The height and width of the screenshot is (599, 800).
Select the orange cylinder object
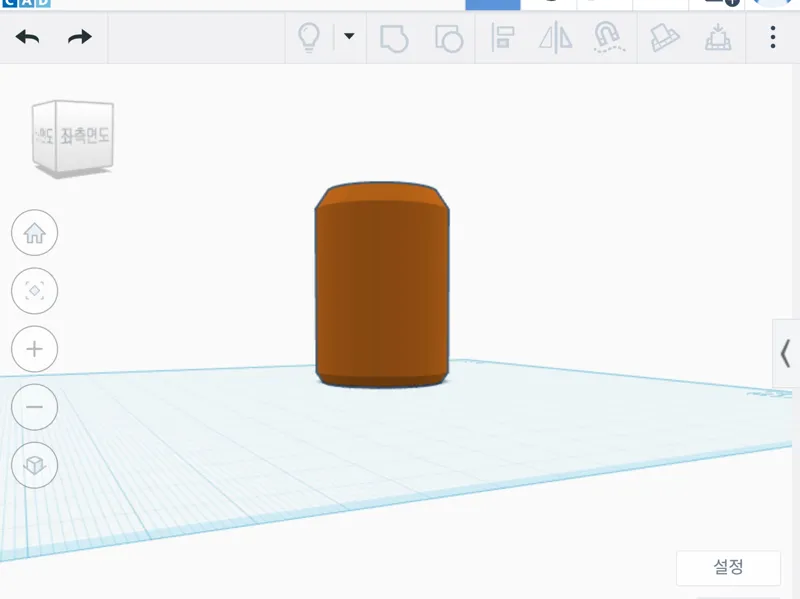tap(382, 285)
